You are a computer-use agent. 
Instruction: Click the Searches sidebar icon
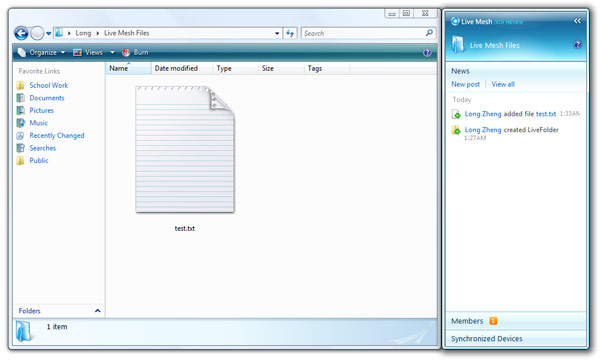pyautogui.click(x=21, y=148)
